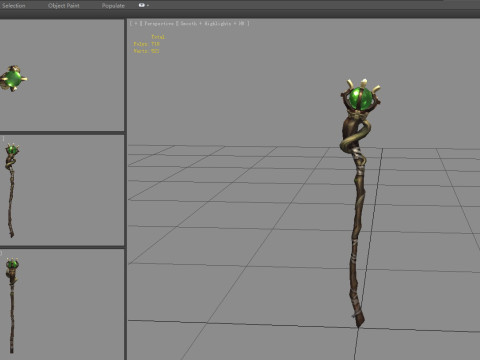Click the yellow Polys count text
This screenshot has height=360, width=480.
click(147, 44)
